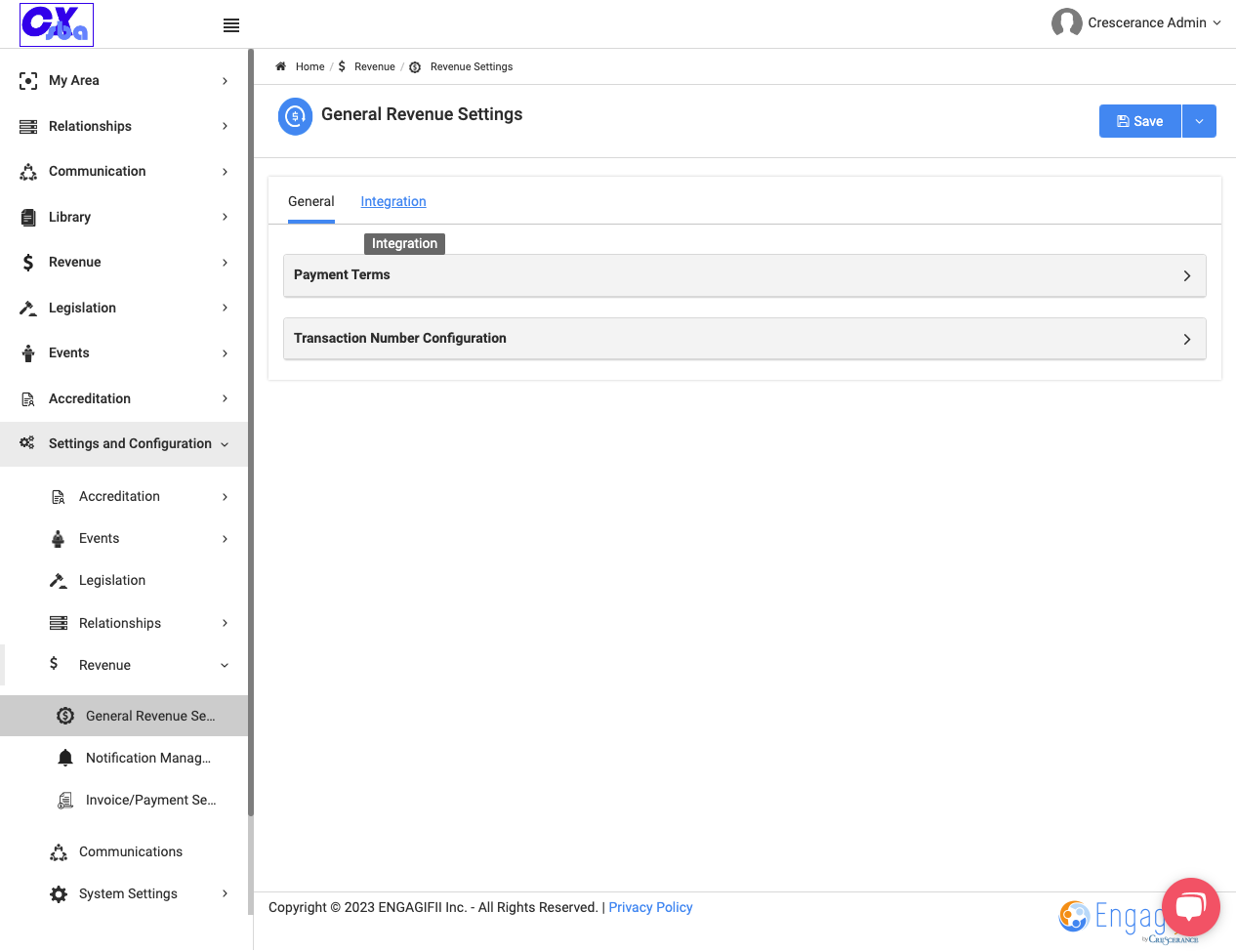Click the user avatar icon
Viewport: 1236px width, 952px height.
[x=1066, y=22]
